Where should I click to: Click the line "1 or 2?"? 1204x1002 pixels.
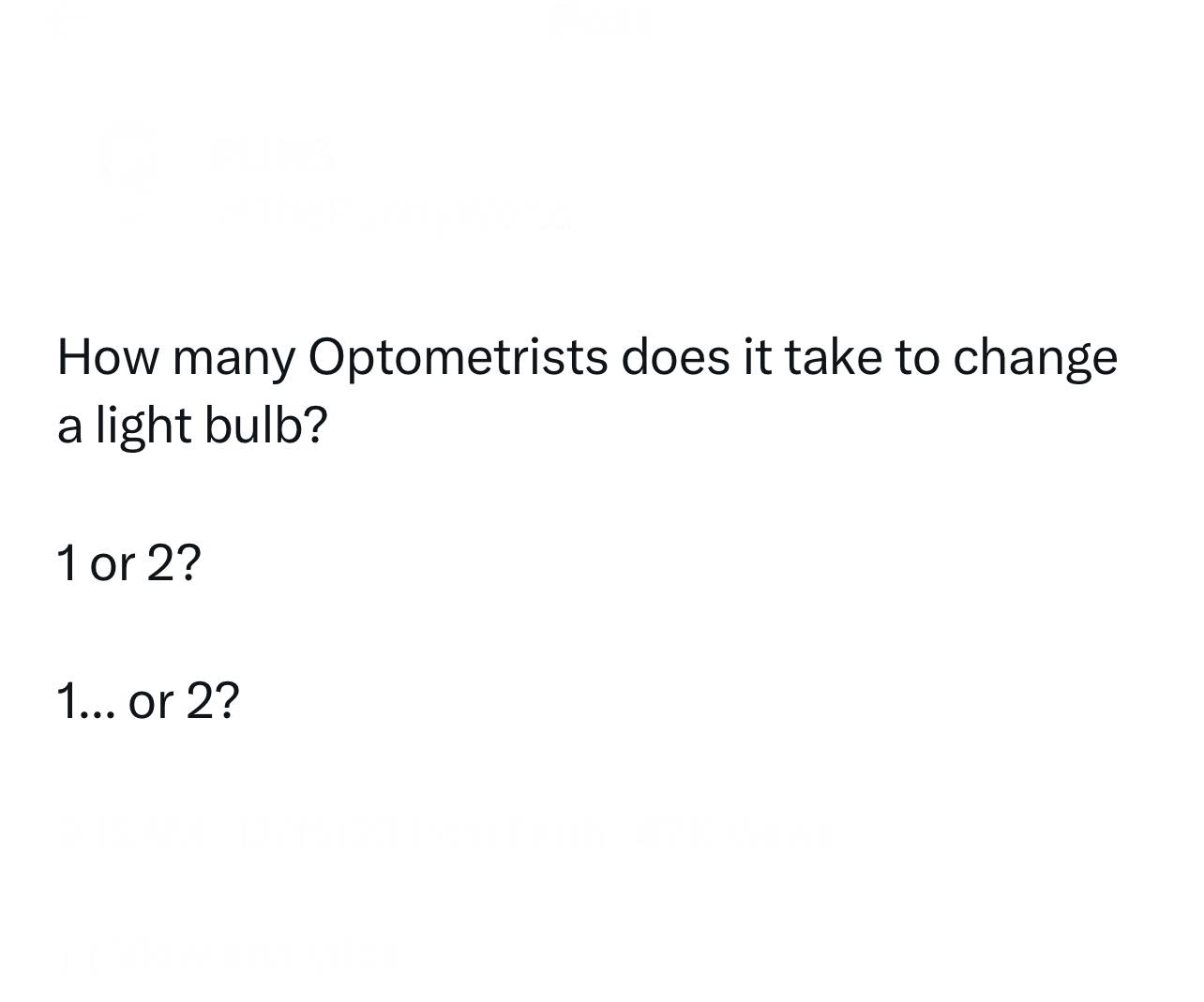[x=128, y=563]
